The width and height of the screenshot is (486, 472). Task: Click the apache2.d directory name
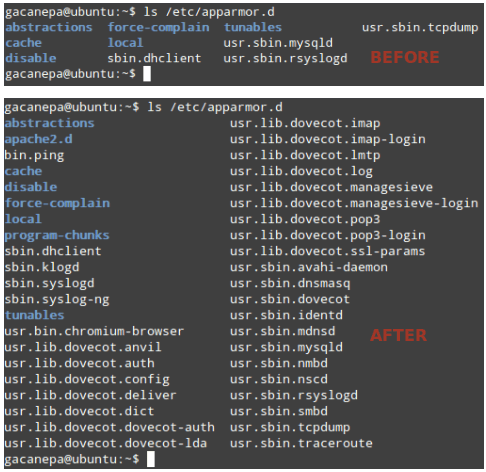tap(38, 139)
